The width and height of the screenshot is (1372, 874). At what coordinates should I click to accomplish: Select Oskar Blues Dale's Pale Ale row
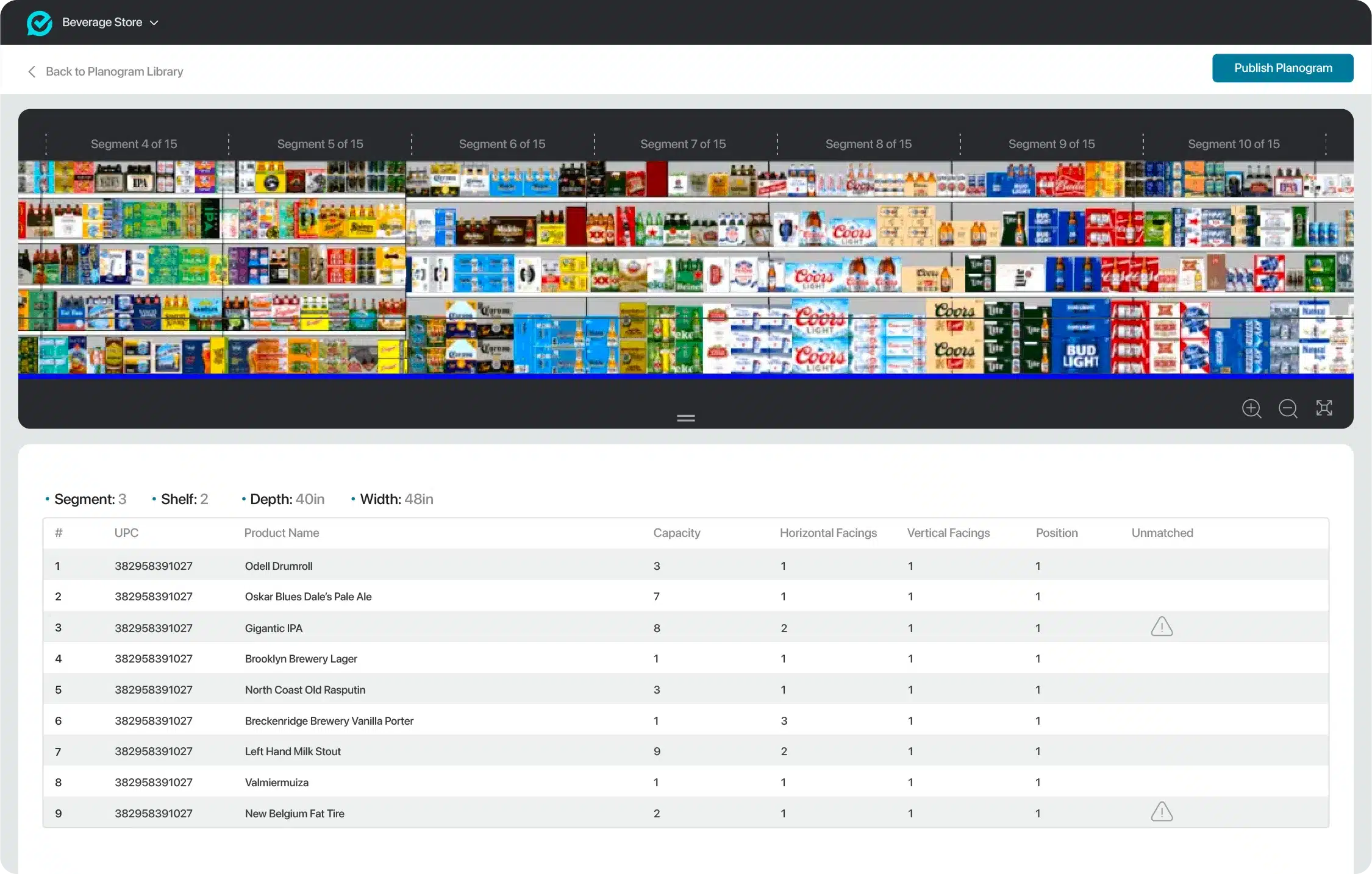tap(686, 597)
